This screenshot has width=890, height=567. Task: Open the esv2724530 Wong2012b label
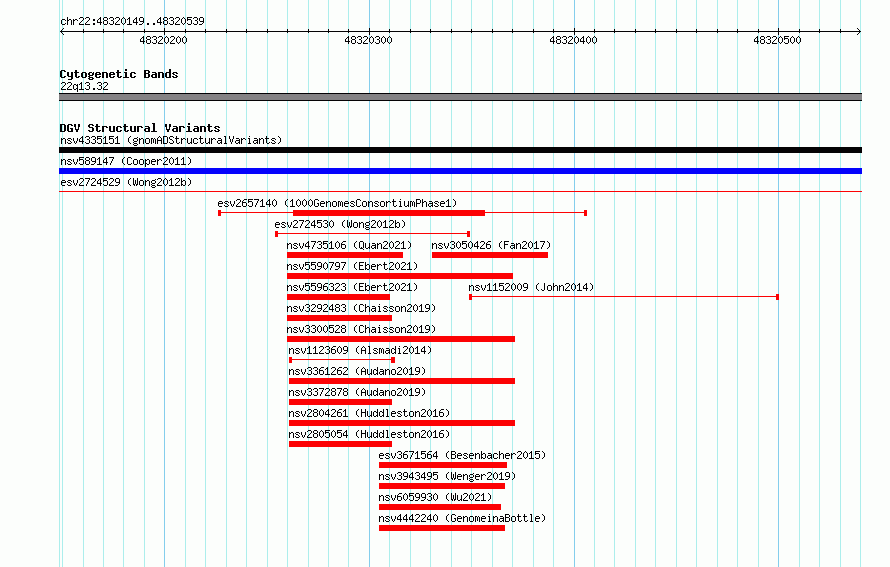click(x=340, y=224)
